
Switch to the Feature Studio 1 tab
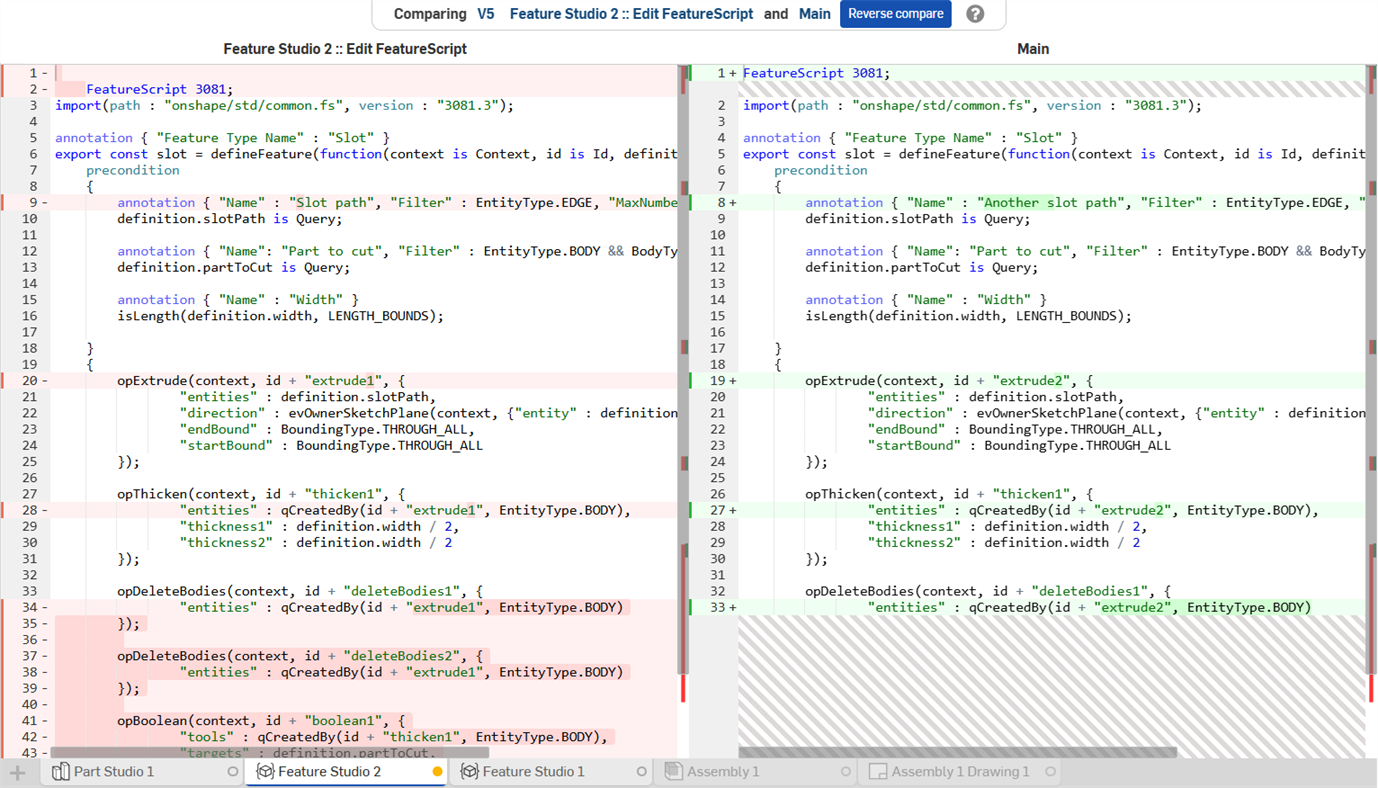[553, 772]
